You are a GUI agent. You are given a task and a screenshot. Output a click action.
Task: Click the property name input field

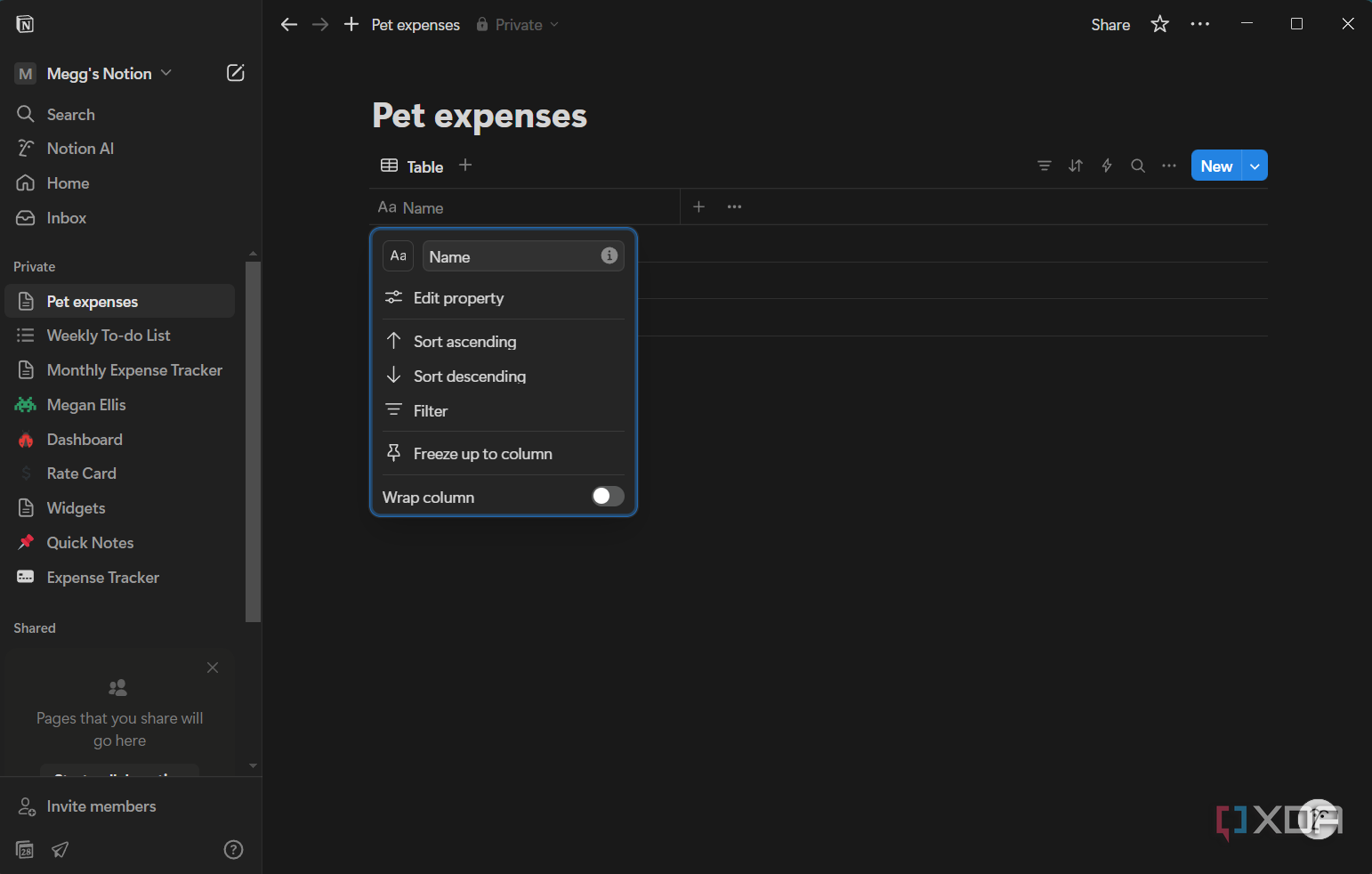click(x=523, y=256)
